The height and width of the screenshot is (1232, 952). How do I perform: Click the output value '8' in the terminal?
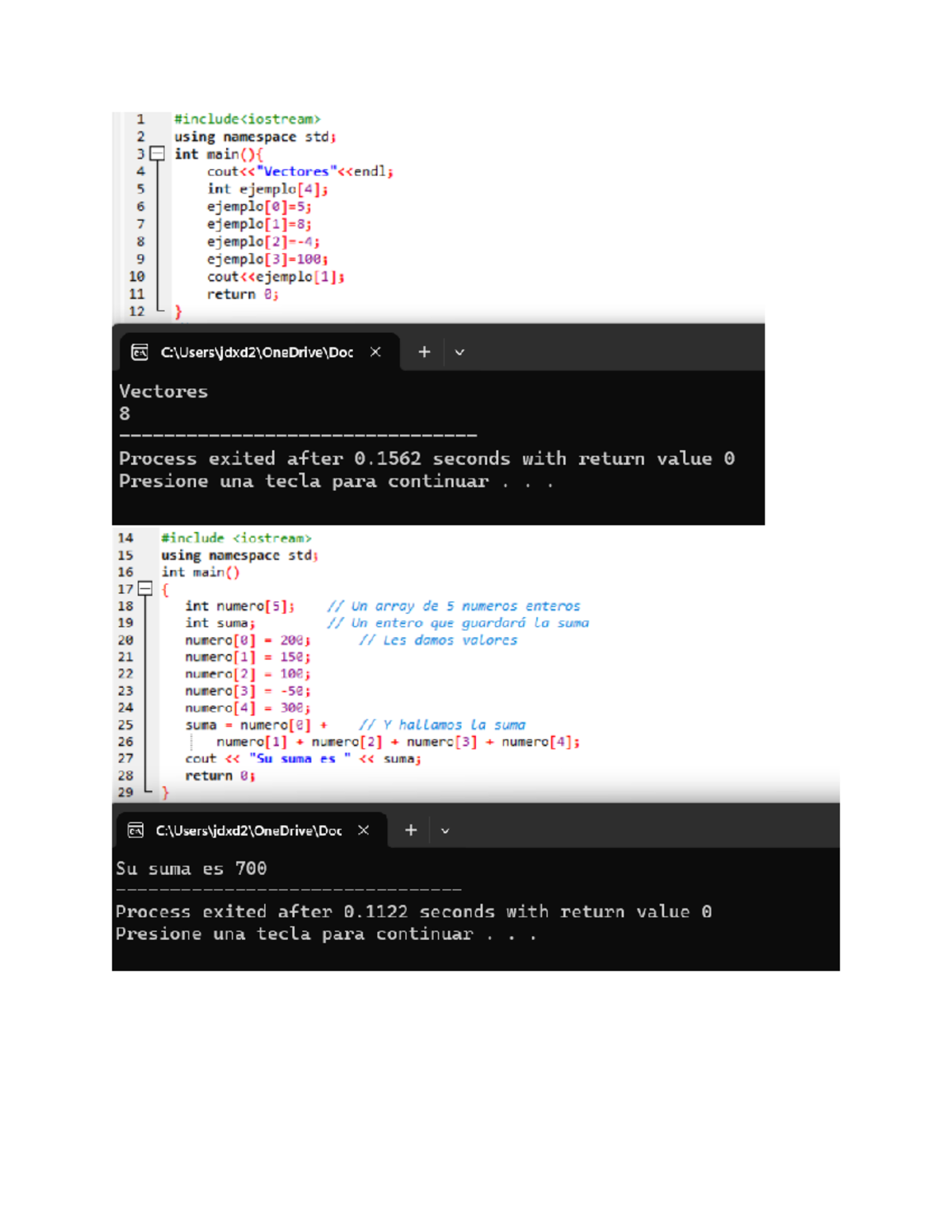125,413
